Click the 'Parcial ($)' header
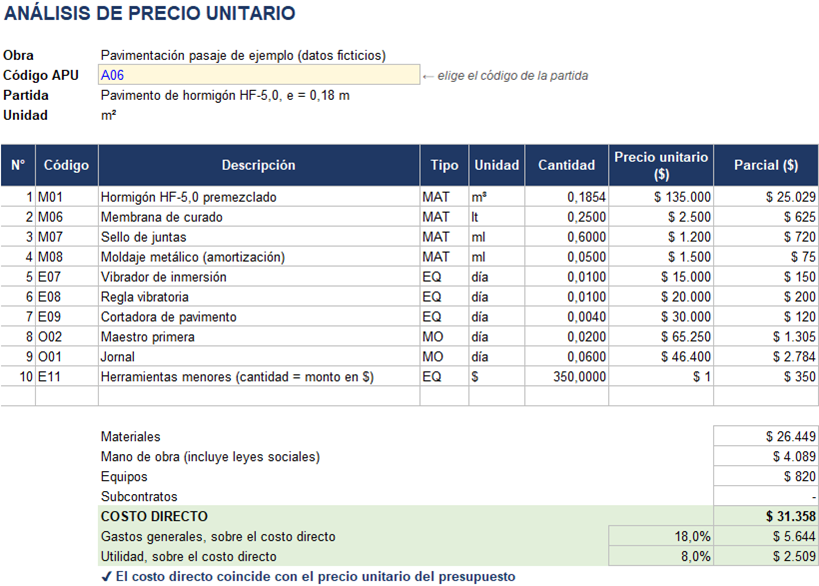The image size is (819, 586). point(766,165)
